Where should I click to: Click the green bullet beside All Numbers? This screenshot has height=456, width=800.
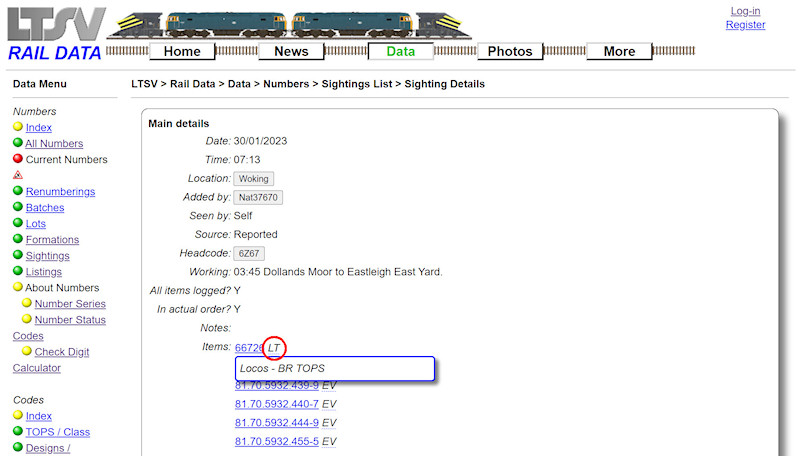[18, 143]
